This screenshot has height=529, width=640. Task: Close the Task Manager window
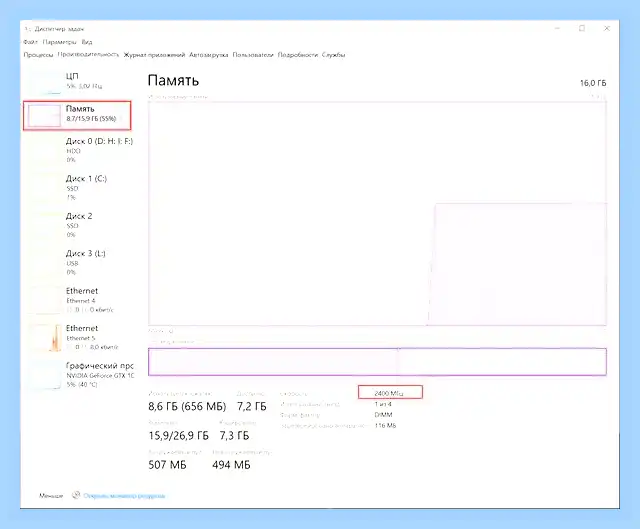pos(607,28)
